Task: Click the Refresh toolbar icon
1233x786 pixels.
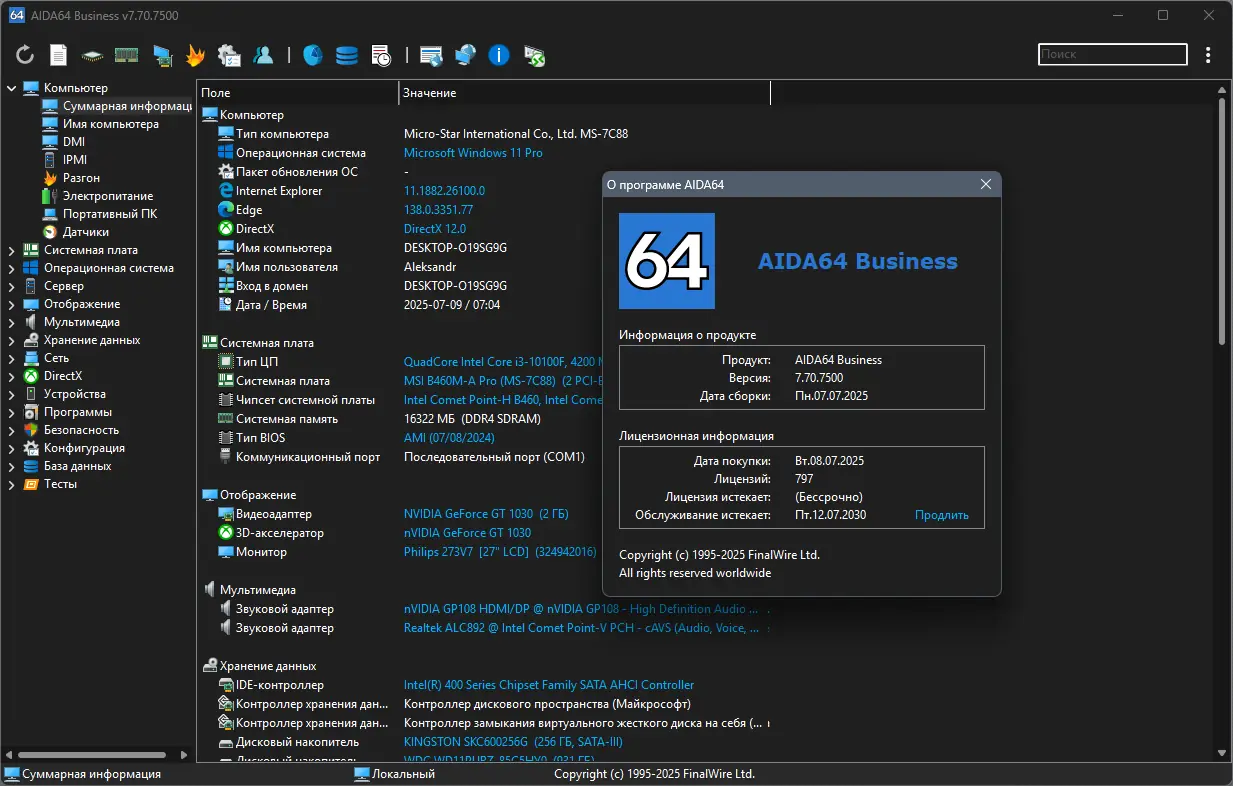Action: [x=25, y=55]
